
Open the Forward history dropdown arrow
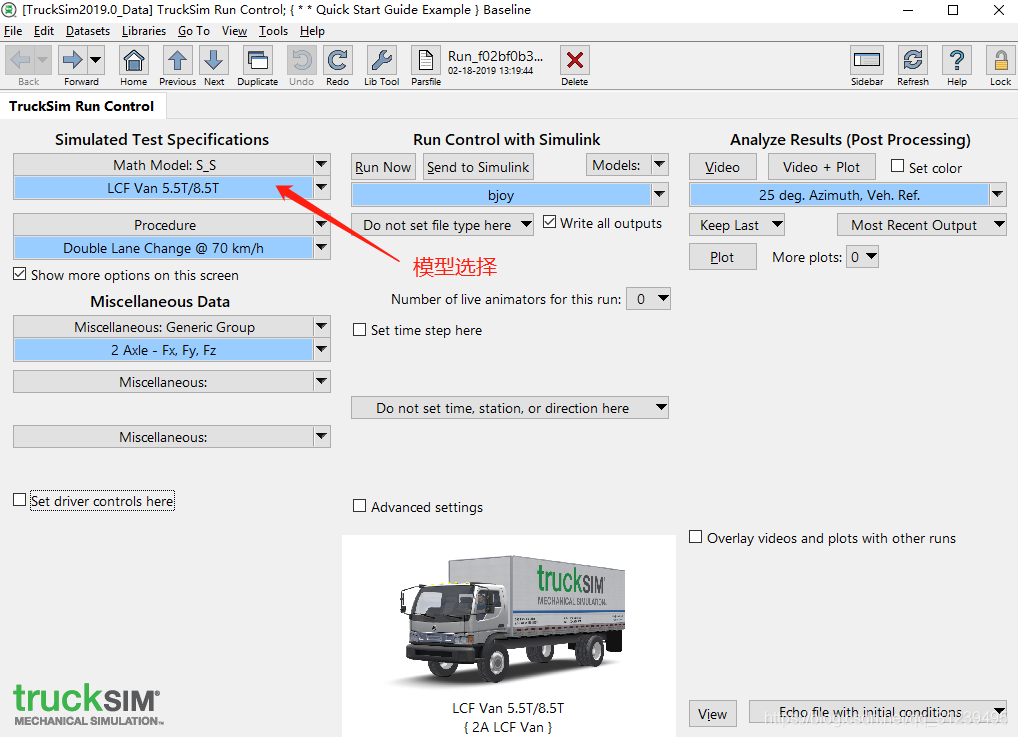coord(95,60)
